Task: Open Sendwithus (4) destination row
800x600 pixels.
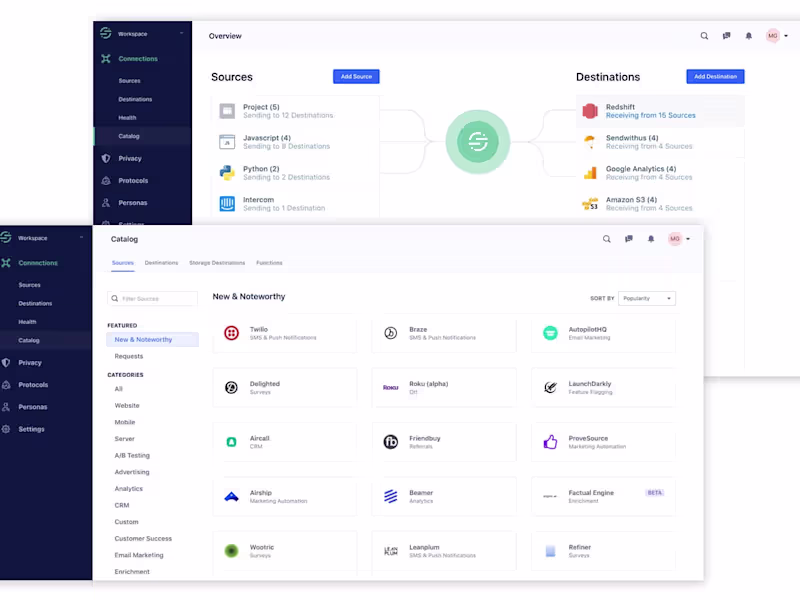Action: pos(660,142)
